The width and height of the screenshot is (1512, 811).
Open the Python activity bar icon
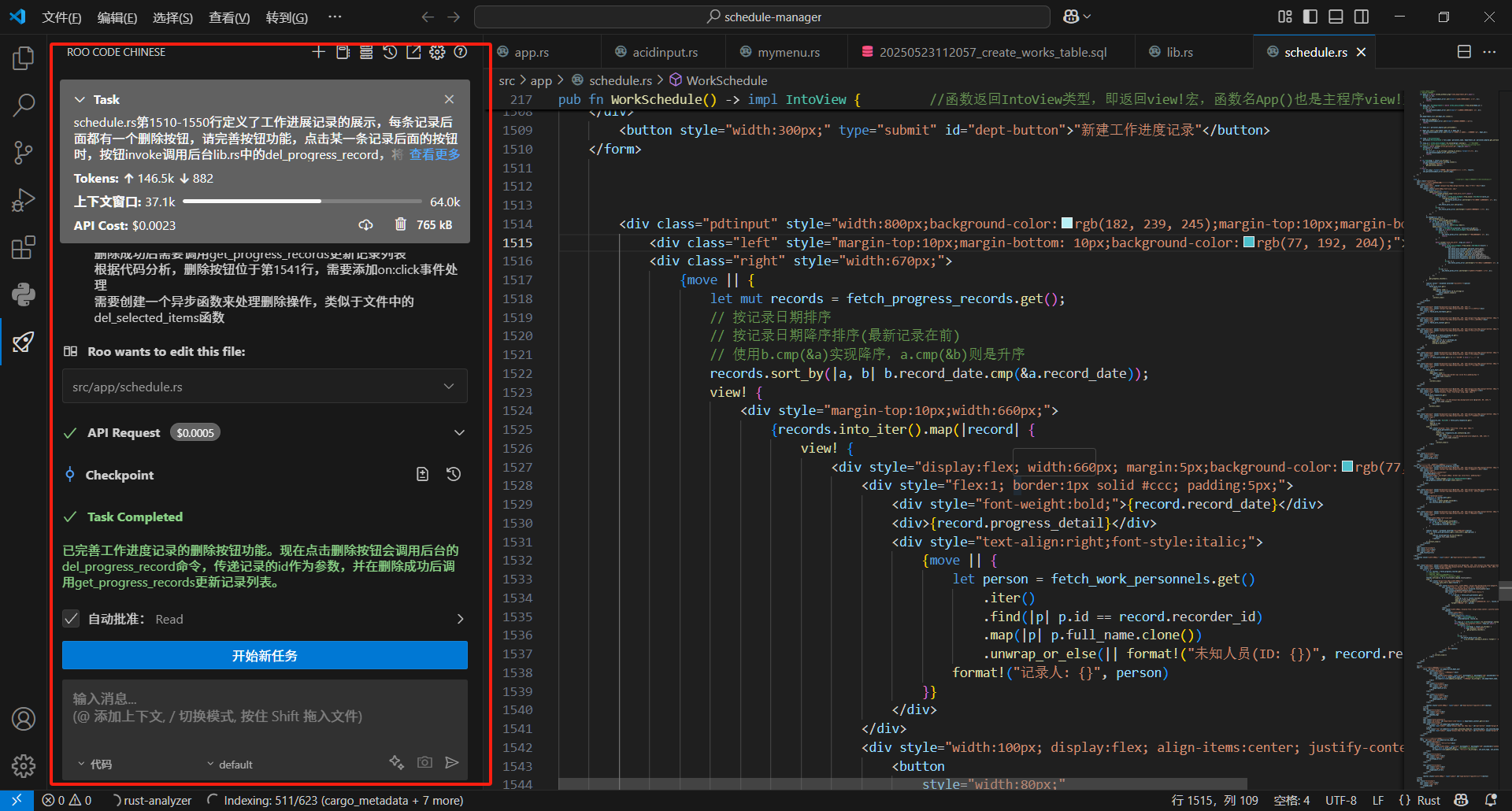click(x=24, y=294)
